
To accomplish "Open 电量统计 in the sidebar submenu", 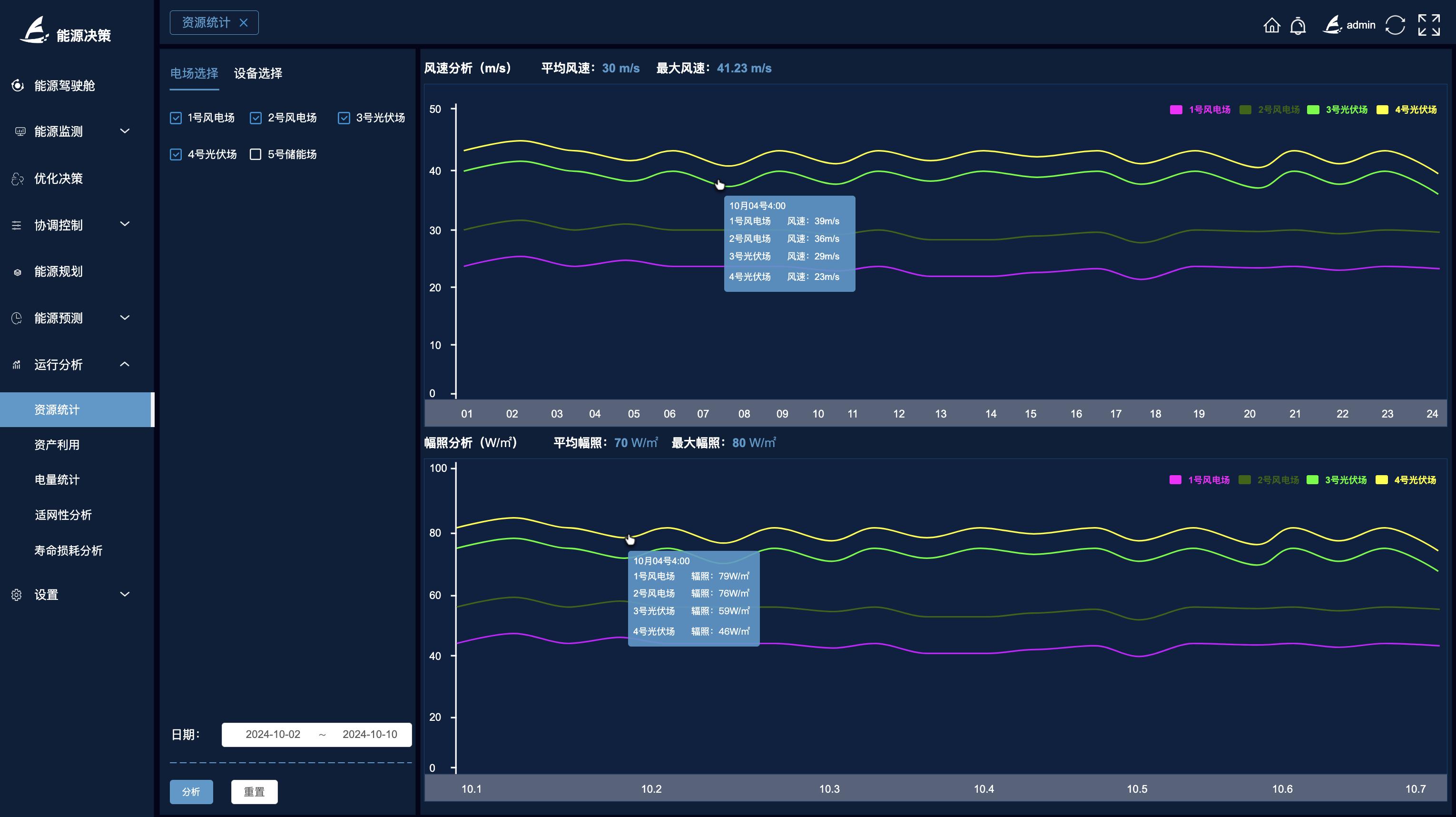I will (57, 479).
